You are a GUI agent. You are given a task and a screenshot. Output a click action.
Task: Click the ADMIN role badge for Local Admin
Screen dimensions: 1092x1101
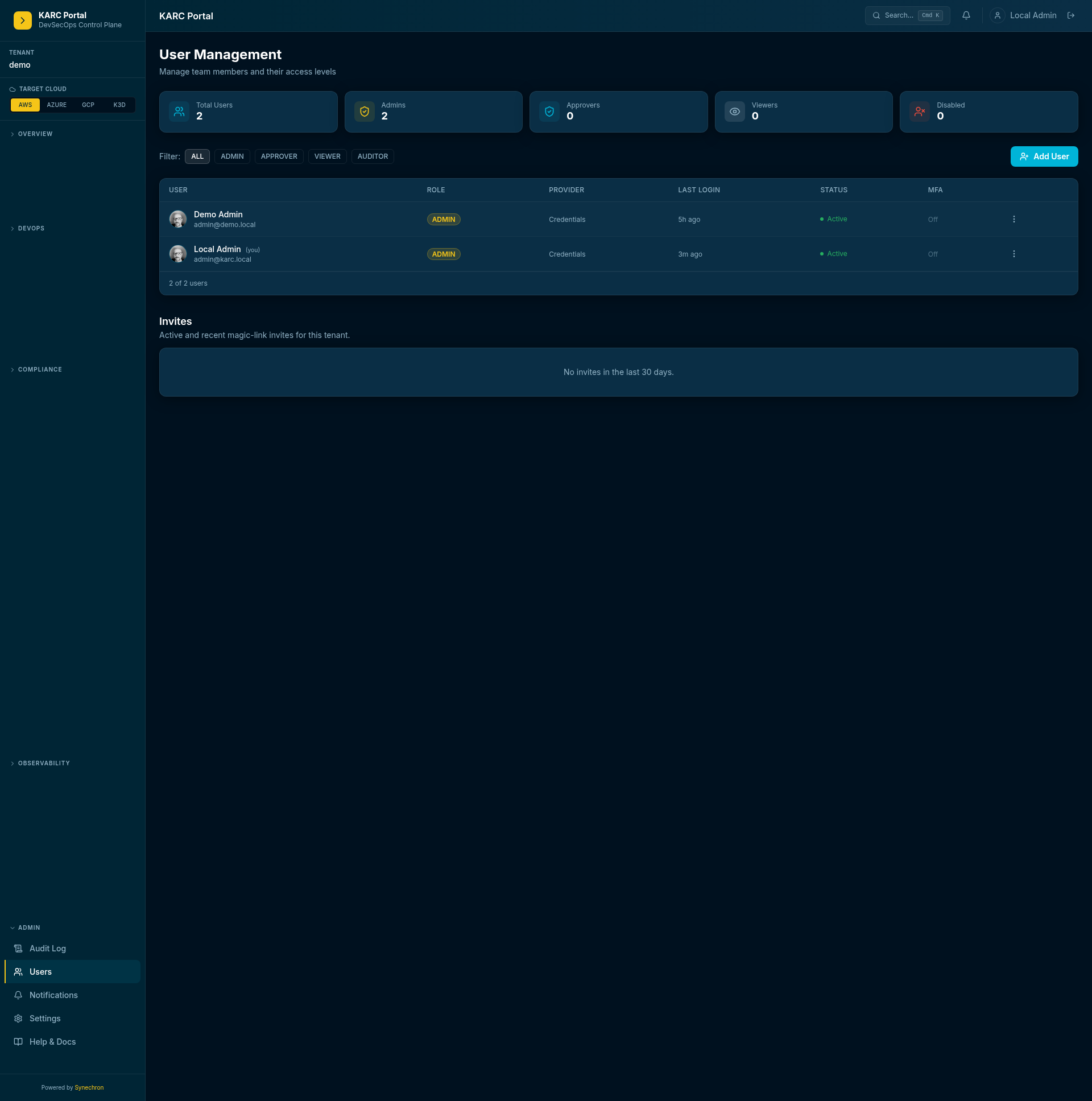pos(444,254)
